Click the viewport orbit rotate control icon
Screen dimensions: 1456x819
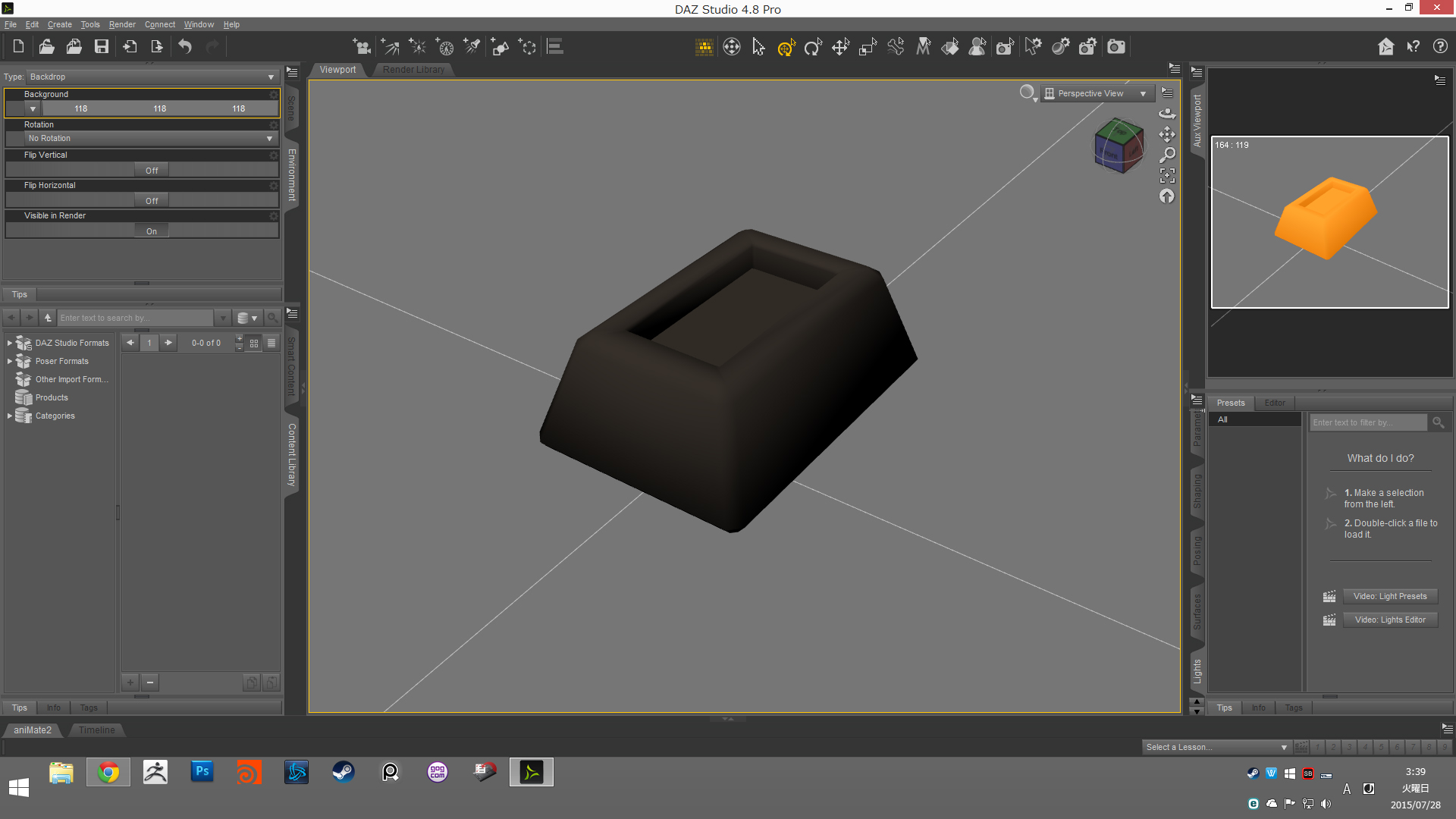pos(1167,113)
